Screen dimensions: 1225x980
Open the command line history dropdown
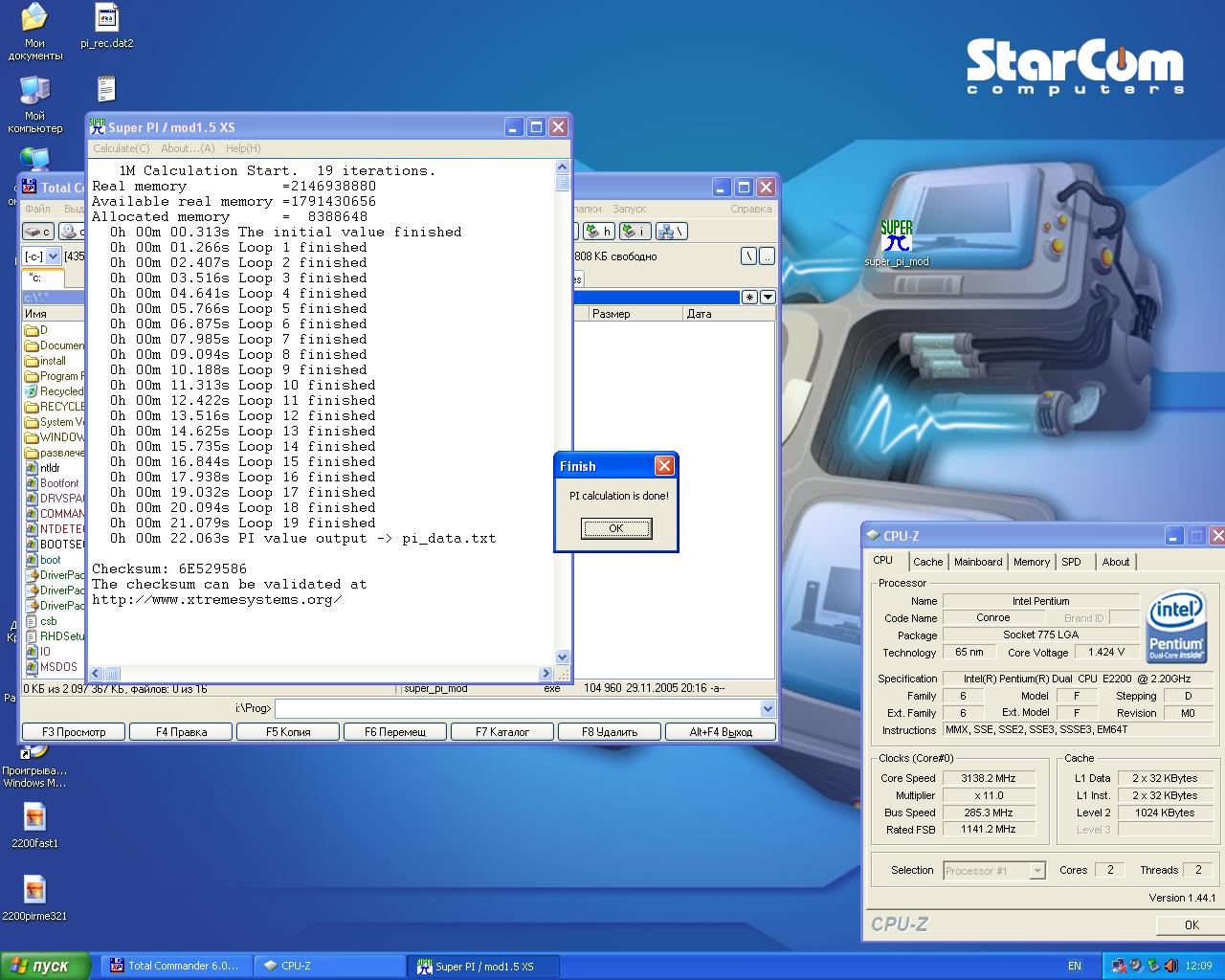pos(768,708)
